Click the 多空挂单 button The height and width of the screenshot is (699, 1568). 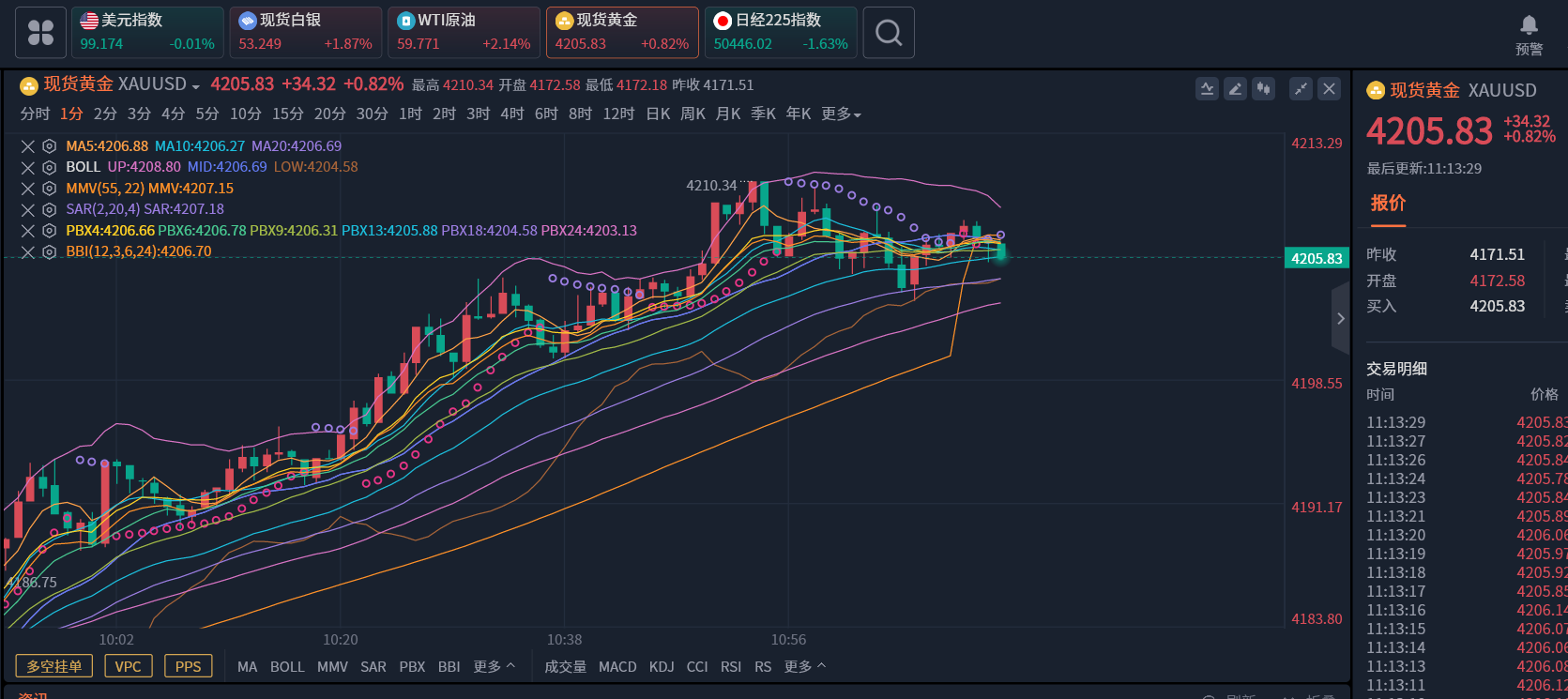click(x=54, y=667)
